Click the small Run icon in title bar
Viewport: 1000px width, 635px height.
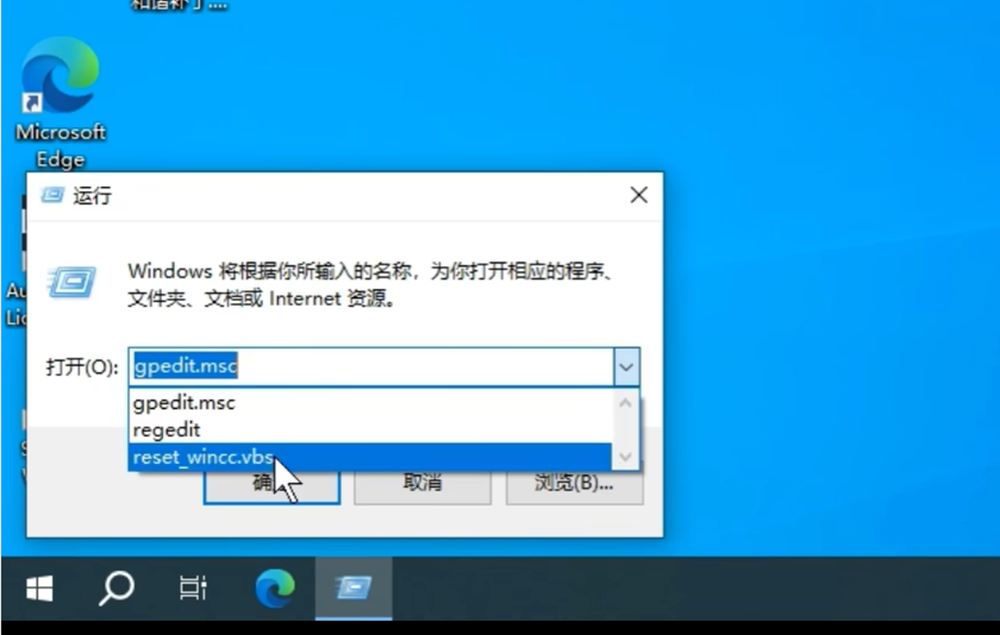pyautogui.click(x=52, y=195)
